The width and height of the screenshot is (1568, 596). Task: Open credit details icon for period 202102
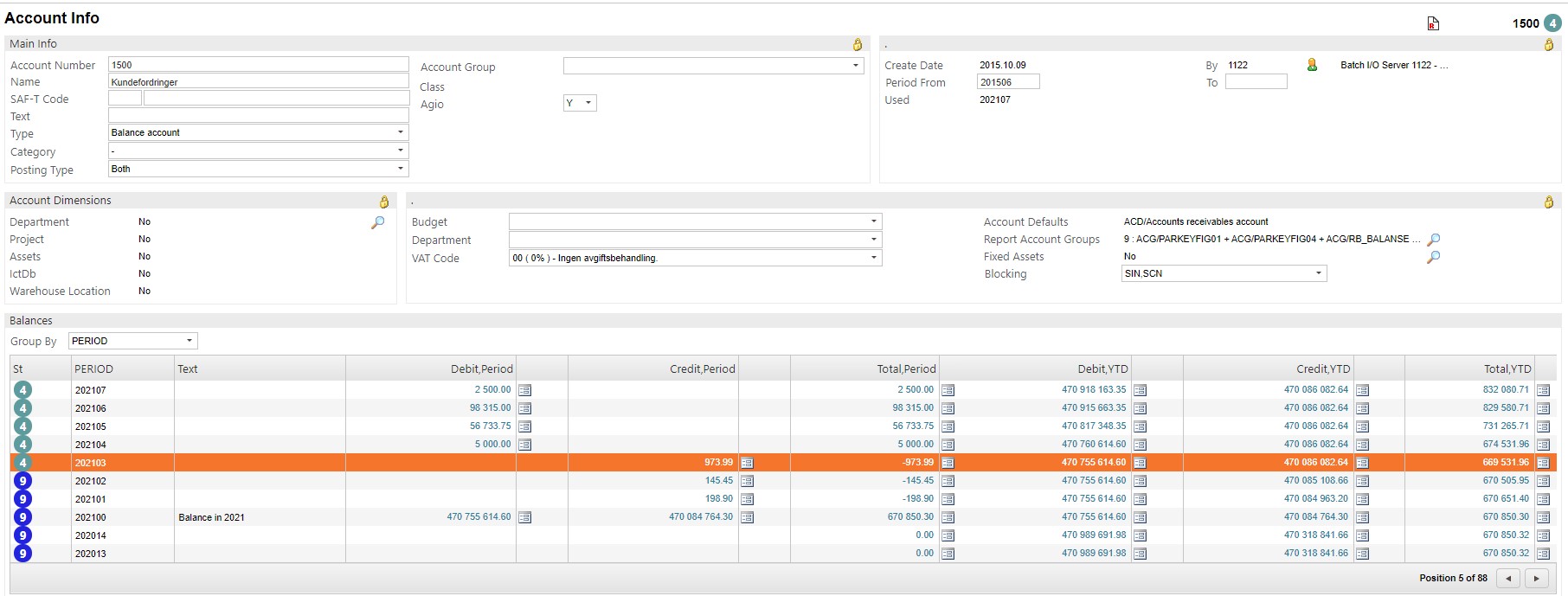coord(747,481)
